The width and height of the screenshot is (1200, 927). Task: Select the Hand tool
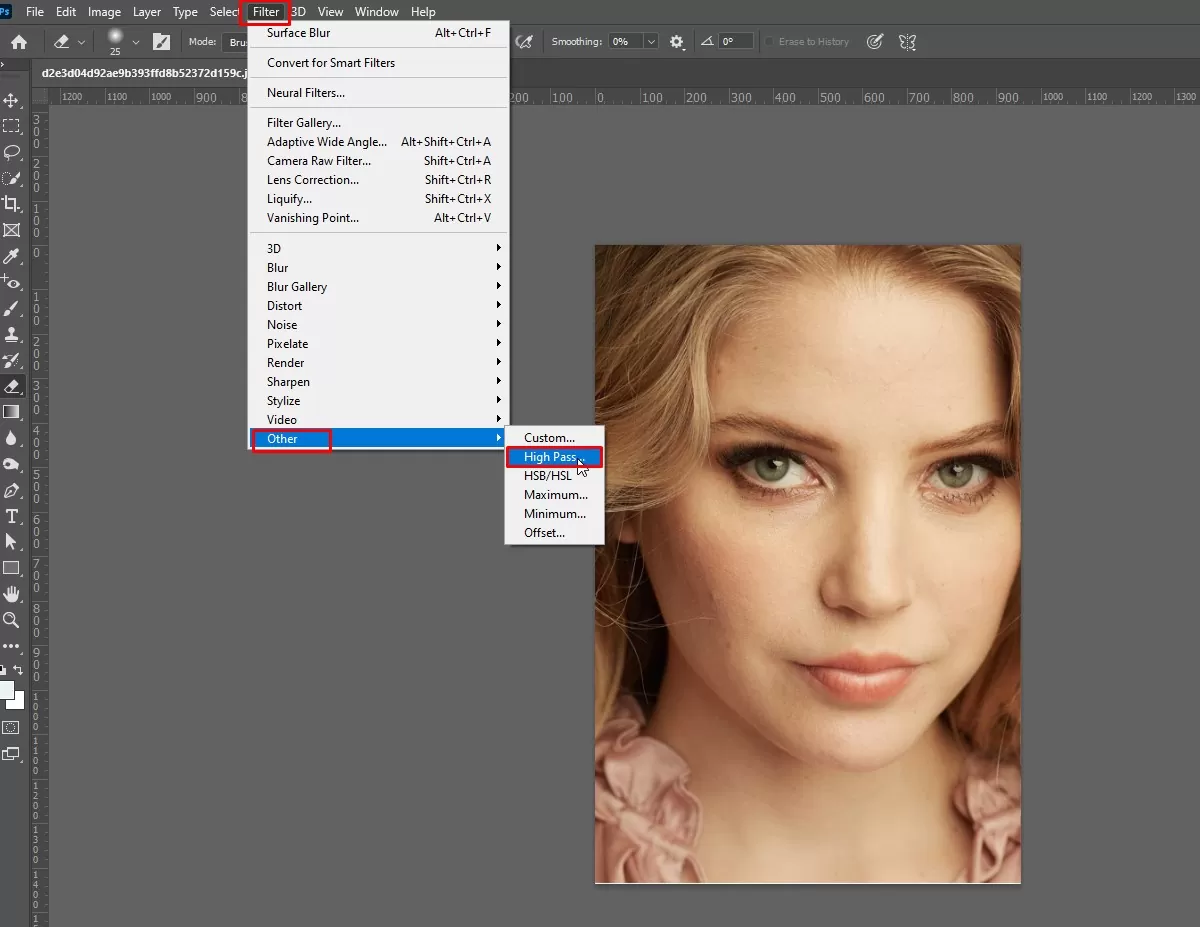click(12, 594)
